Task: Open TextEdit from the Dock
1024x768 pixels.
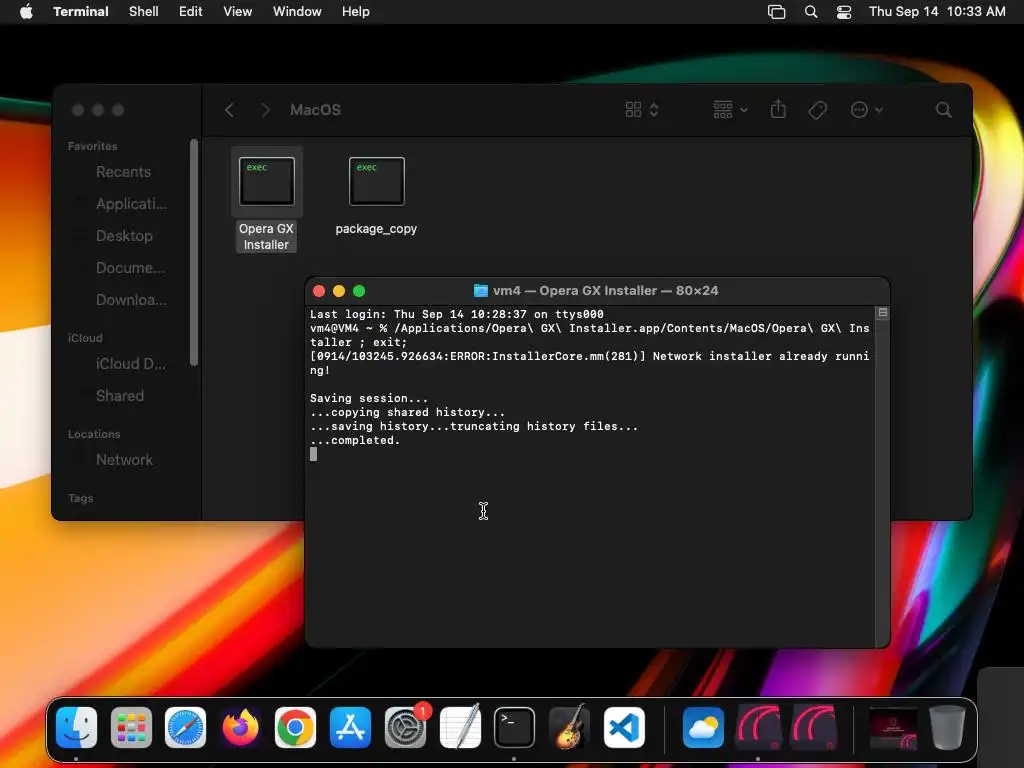Action: click(x=460, y=727)
